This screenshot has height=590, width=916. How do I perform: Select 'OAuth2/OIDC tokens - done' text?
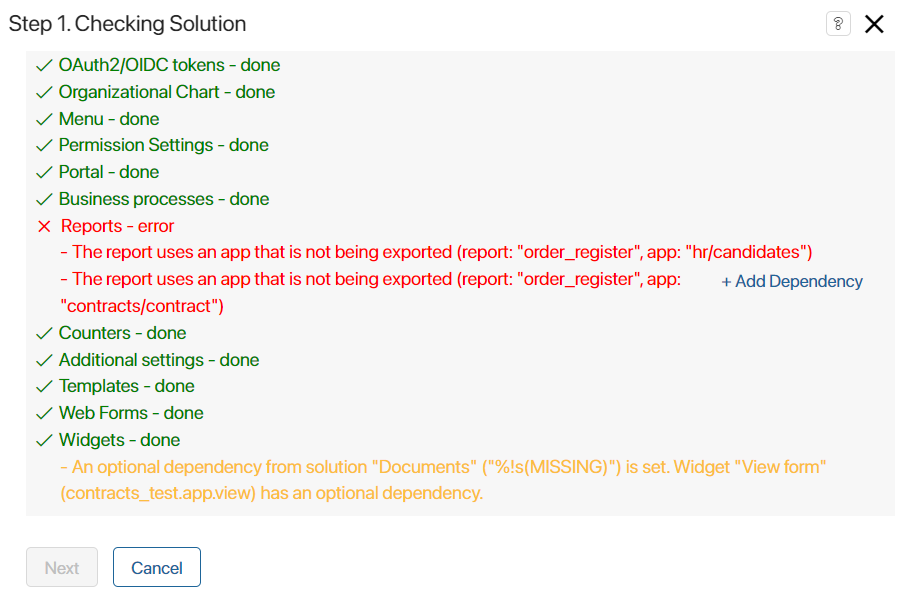coord(169,65)
